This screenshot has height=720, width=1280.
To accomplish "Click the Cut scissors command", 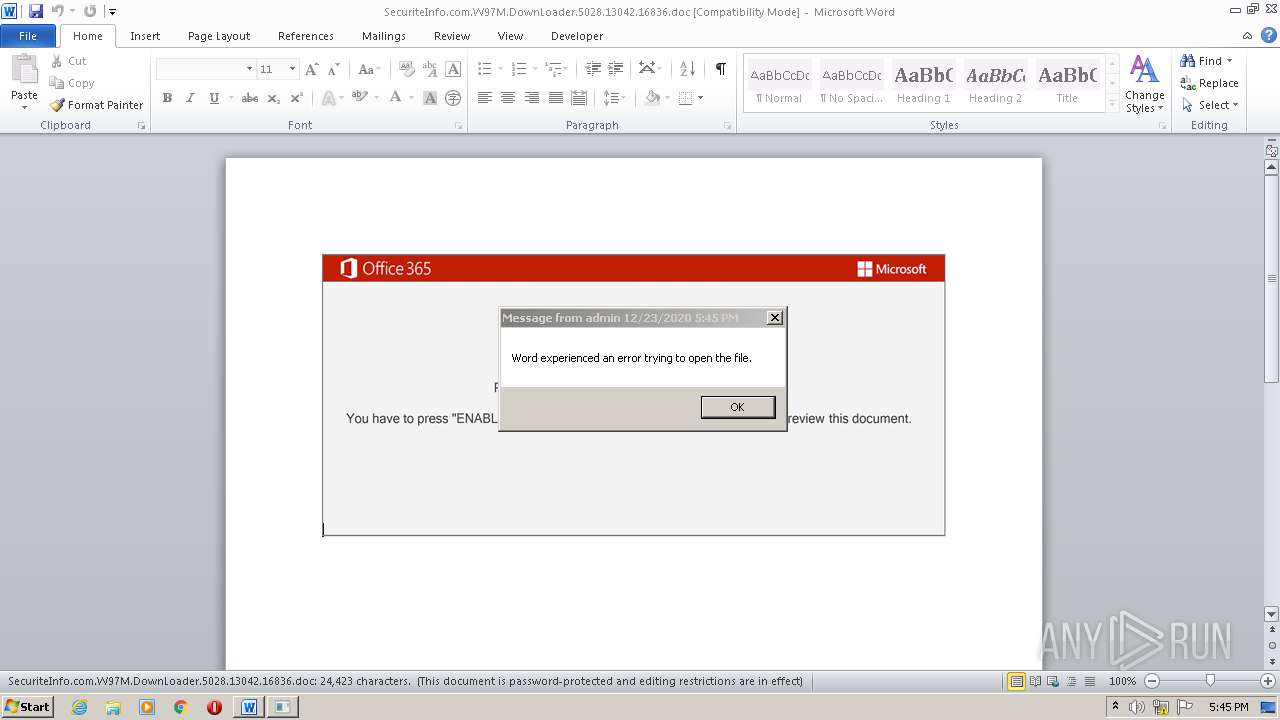I will [69, 61].
